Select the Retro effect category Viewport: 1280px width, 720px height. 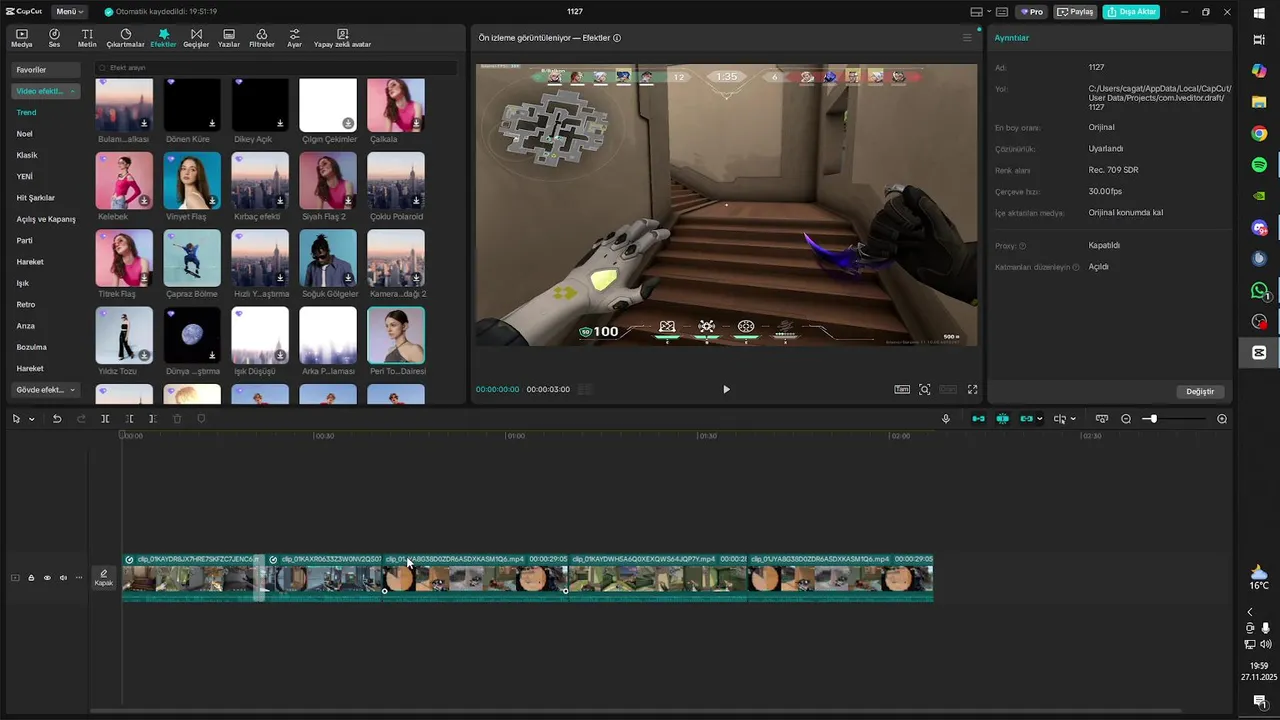(26, 304)
